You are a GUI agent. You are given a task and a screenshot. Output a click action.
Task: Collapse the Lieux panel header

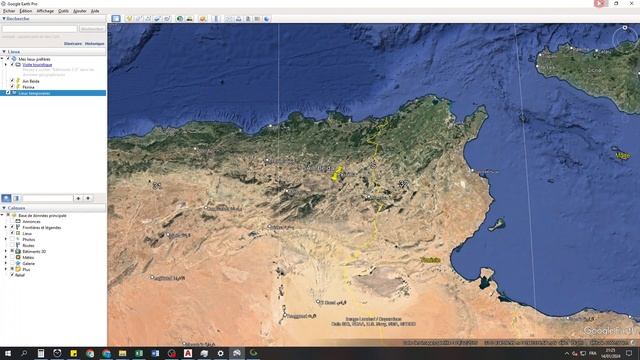4,52
